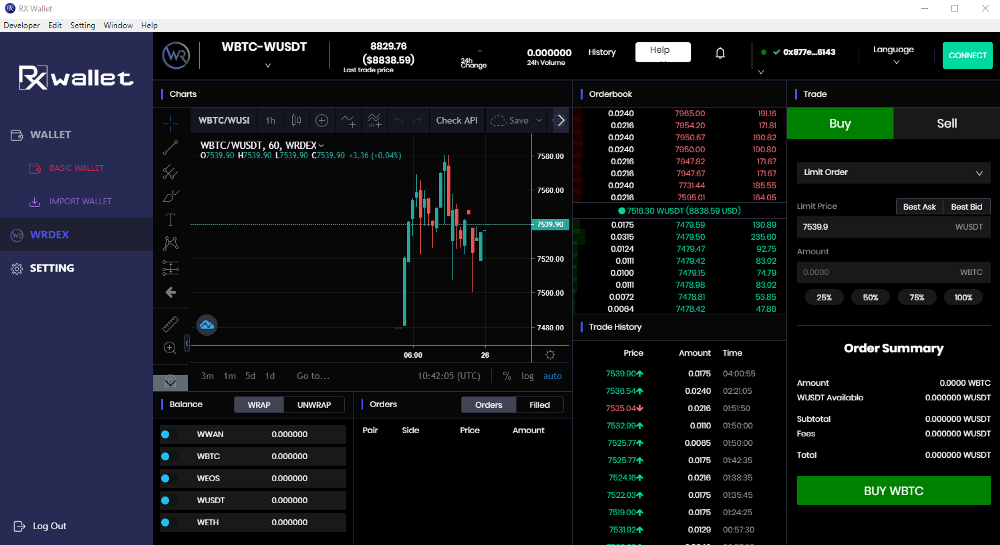
Task: Click the notification bell icon
Action: tap(720, 53)
